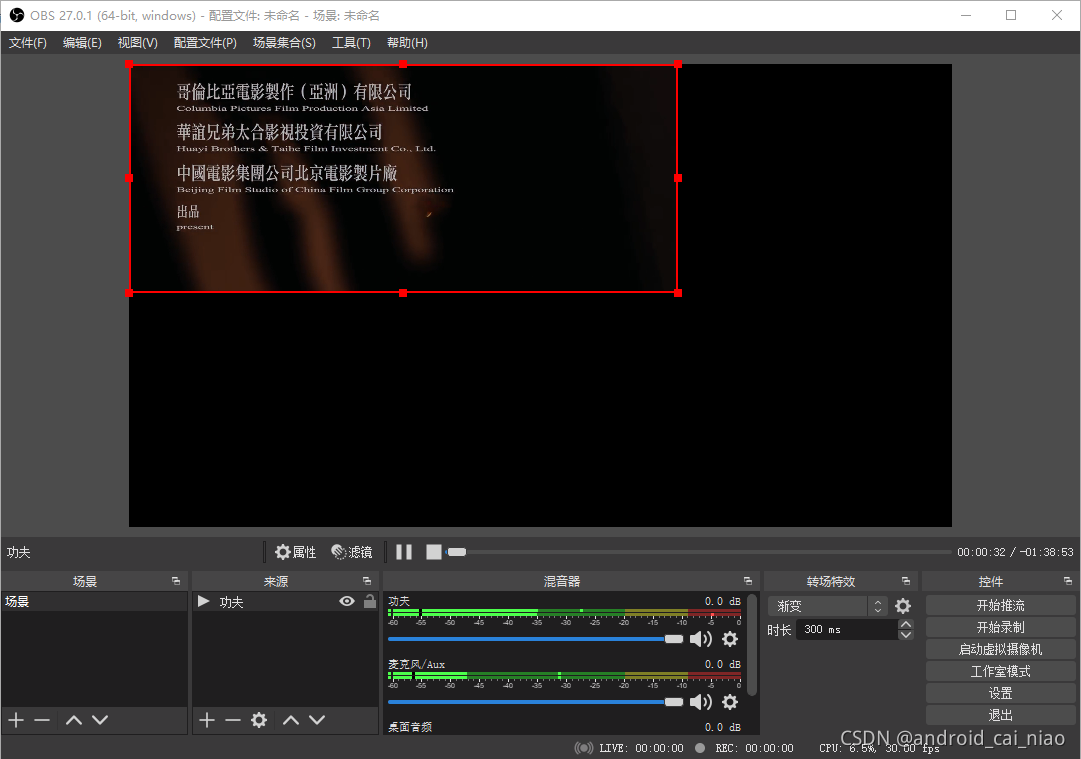The image size is (1081, 759).
Task: Open 设置 settings
Action: (x=1000, y=694)
